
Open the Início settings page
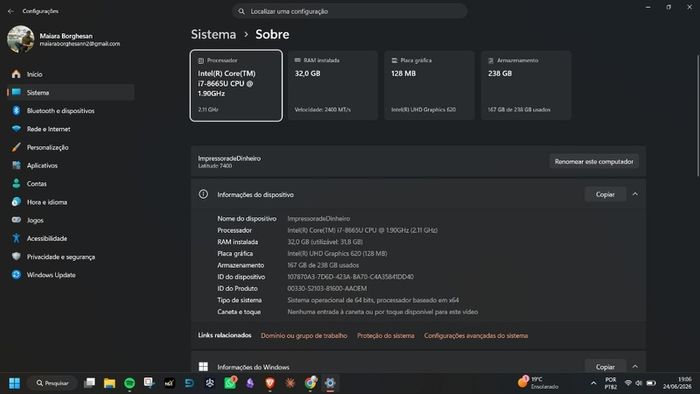pyautogui.click(x=71, y=74)
